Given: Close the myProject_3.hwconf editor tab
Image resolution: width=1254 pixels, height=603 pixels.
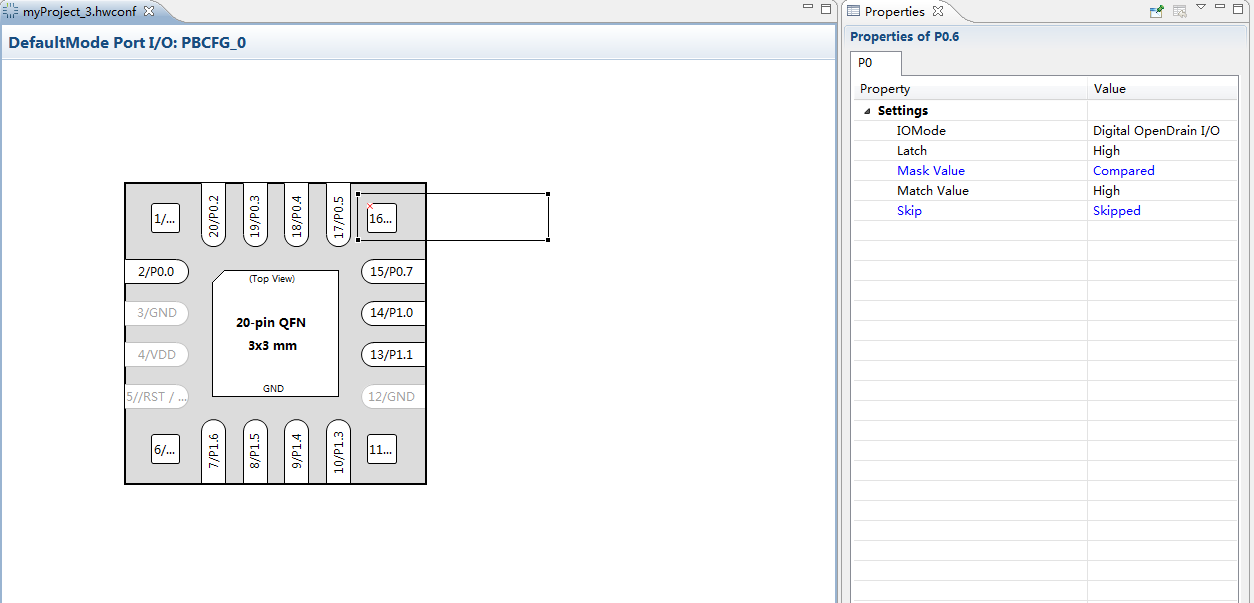Looking at the screenshot, I should point(149,11).
